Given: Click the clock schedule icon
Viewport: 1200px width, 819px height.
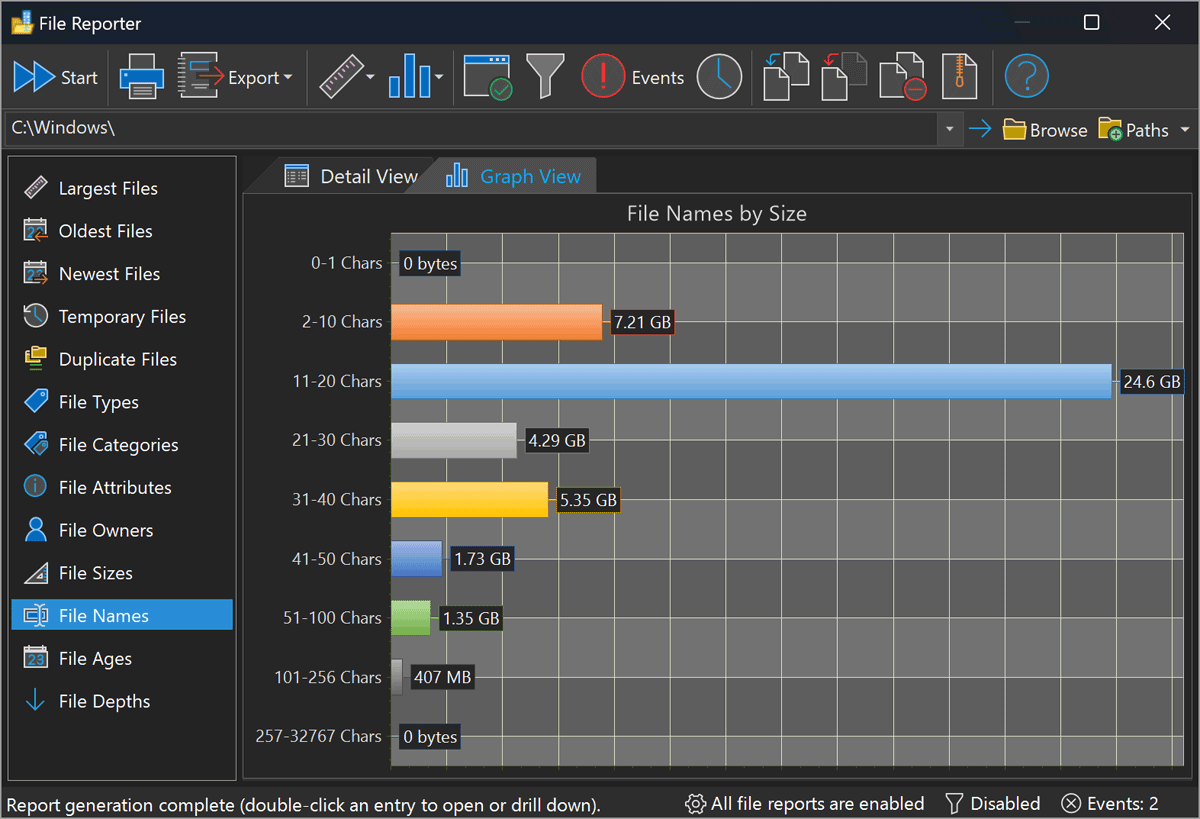Looking at the screenshot, I should pos(719,77).
